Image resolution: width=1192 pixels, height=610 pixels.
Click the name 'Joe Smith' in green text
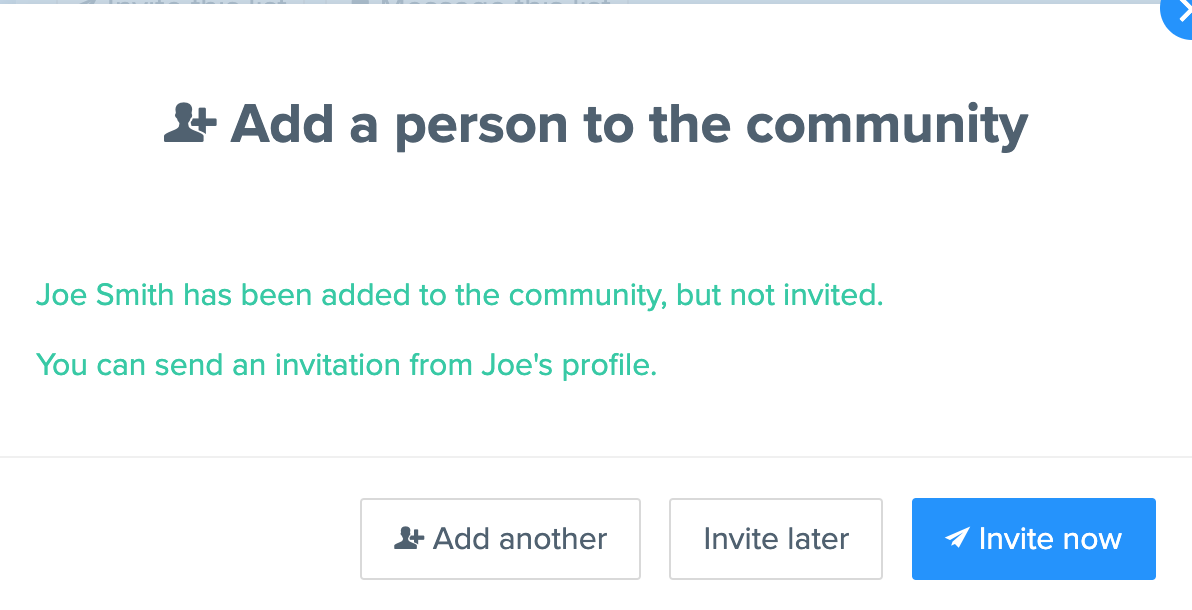tap(105, 295)
